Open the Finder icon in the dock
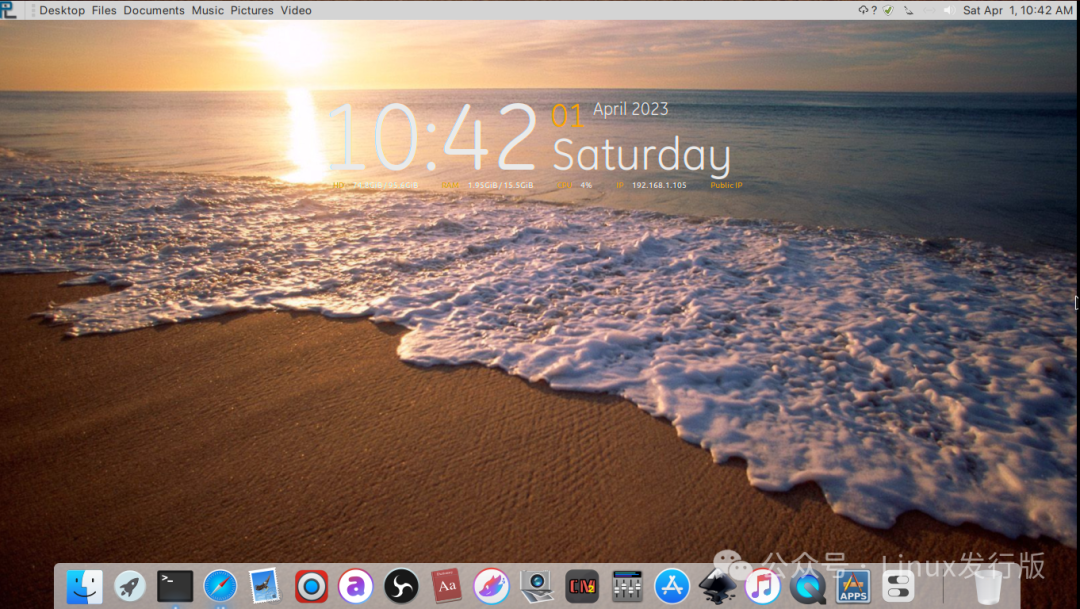This screenshot has width=1080, height=609. pyautogui.click(x=84, y=586)
